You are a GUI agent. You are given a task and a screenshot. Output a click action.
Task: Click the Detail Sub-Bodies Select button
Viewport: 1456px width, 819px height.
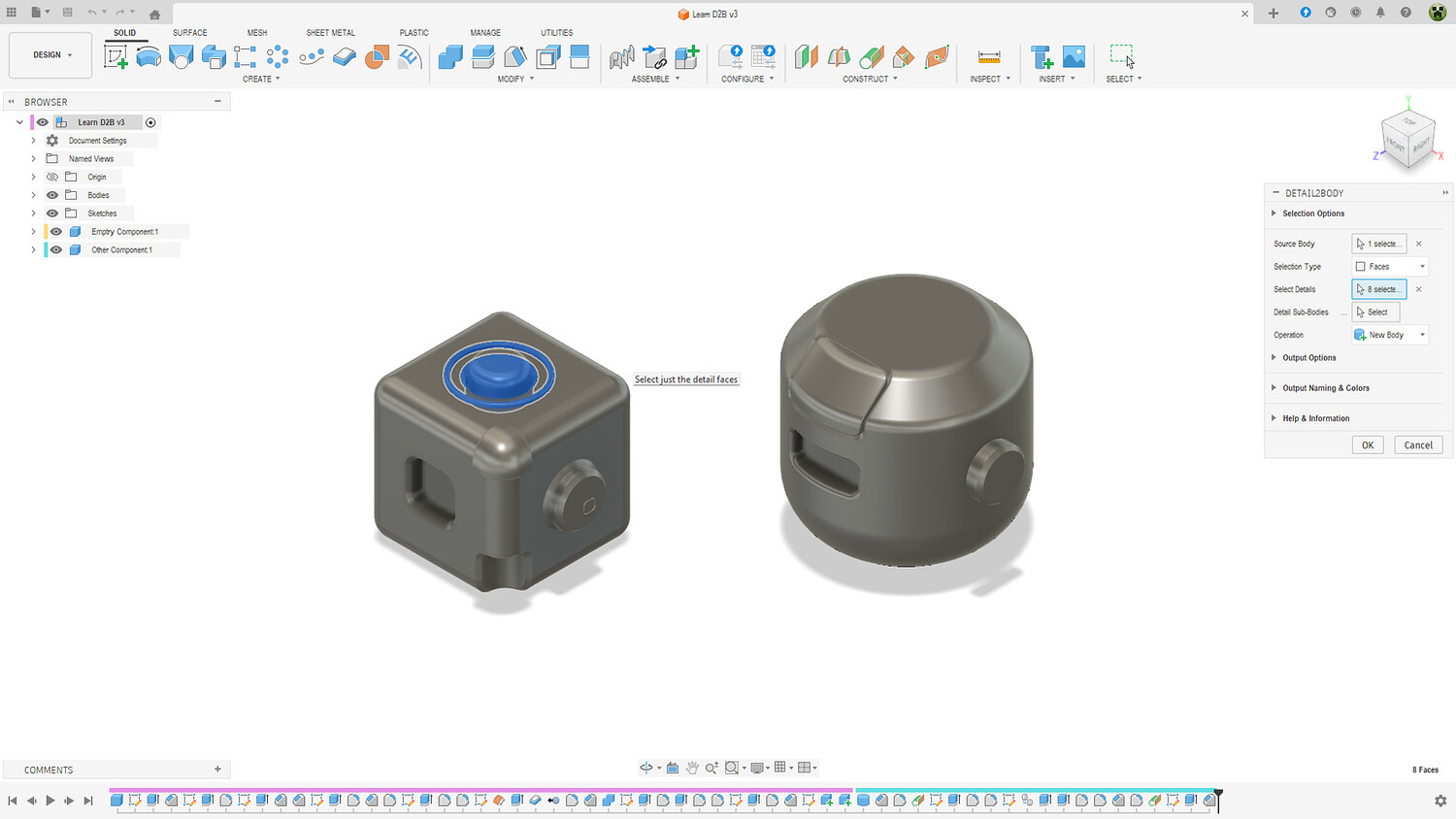[x=1376, y=312]
